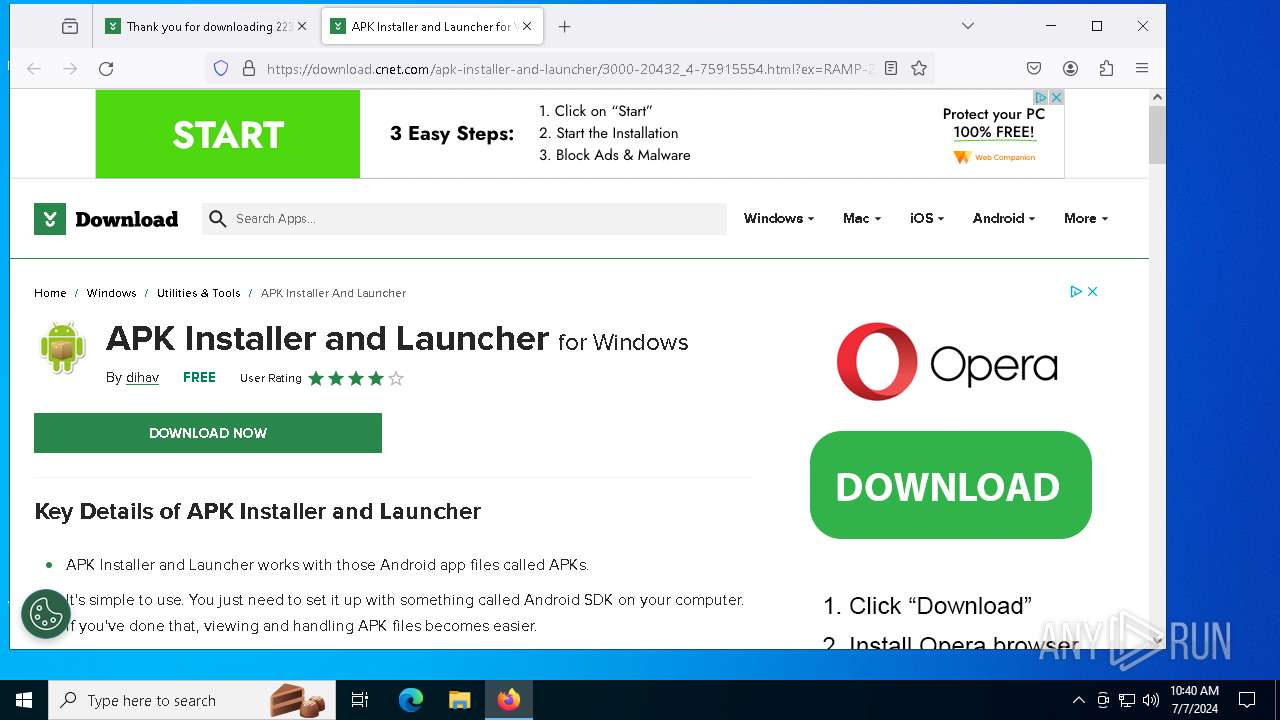
Task: Close the Opera sidebar ad
Action: 1093,291
